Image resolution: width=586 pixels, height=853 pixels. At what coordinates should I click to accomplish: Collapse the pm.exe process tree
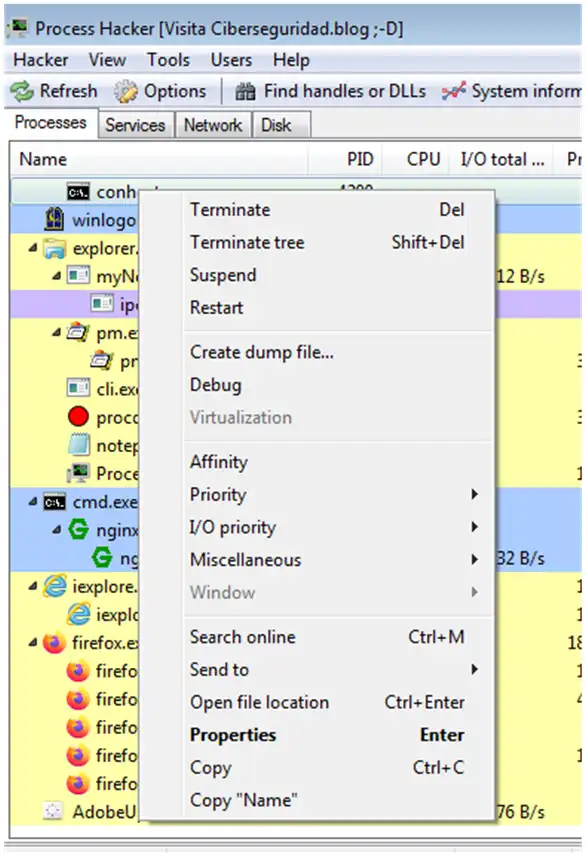57,331
